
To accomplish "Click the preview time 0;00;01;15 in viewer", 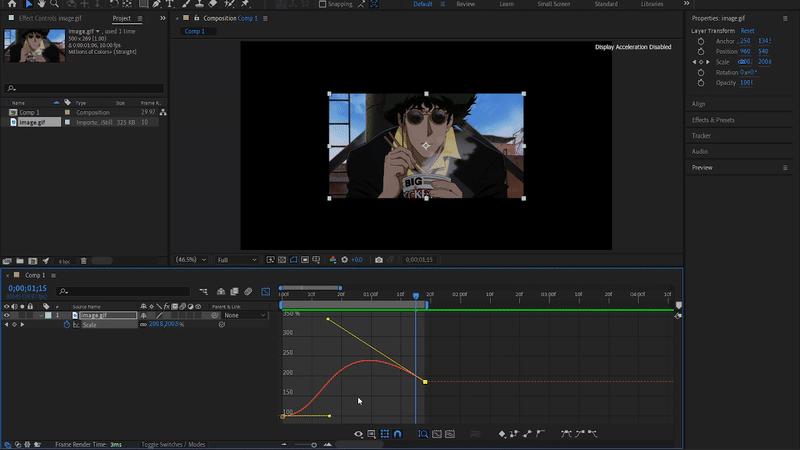I will (x=419, y=260).
